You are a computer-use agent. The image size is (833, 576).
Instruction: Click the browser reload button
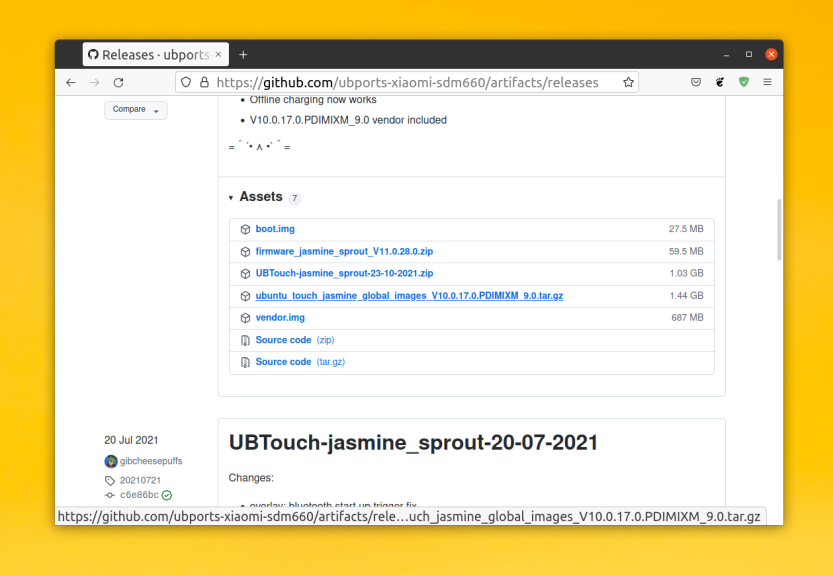(x=118, y=82)
